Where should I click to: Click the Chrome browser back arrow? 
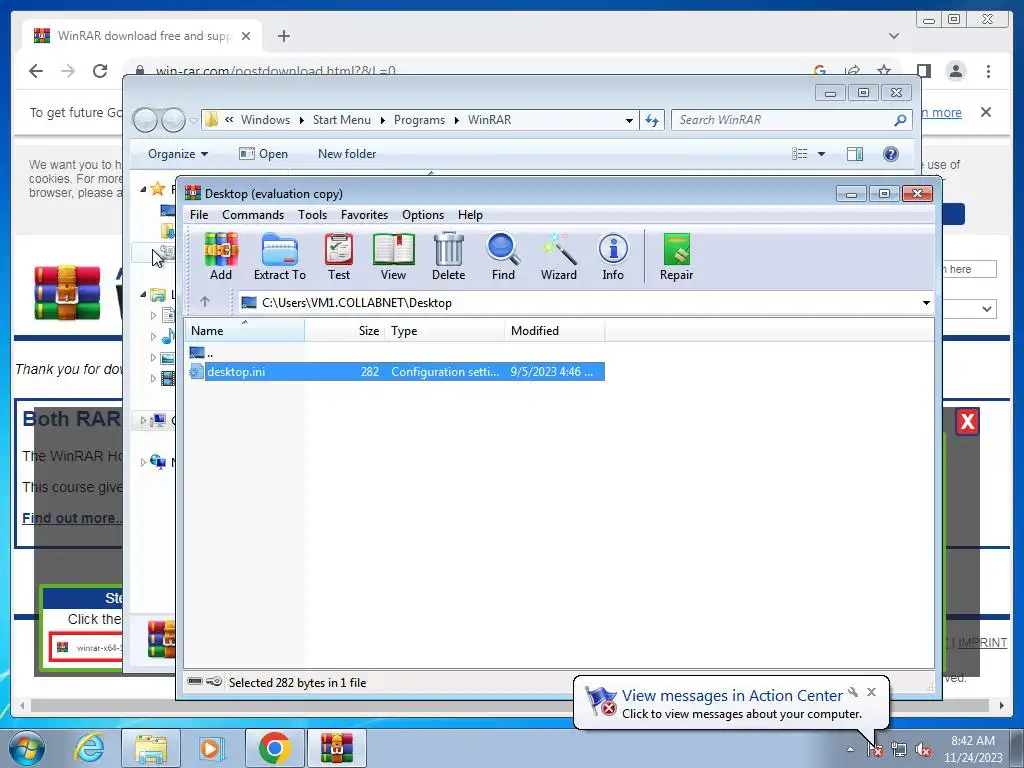point(36,71)
